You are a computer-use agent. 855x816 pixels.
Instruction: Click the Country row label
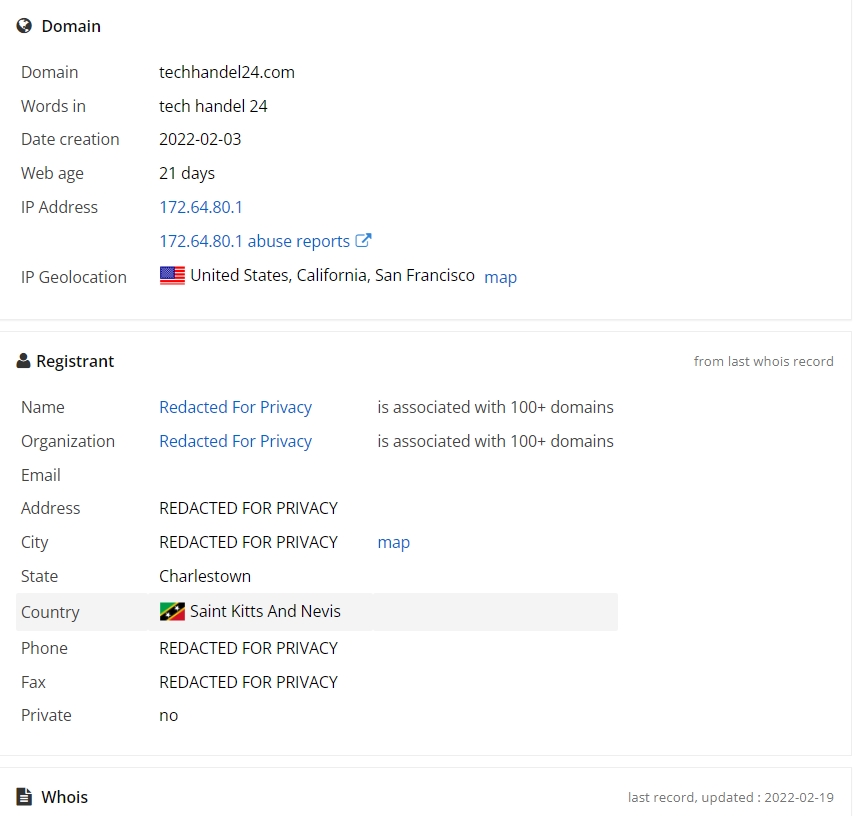point(50,612)
